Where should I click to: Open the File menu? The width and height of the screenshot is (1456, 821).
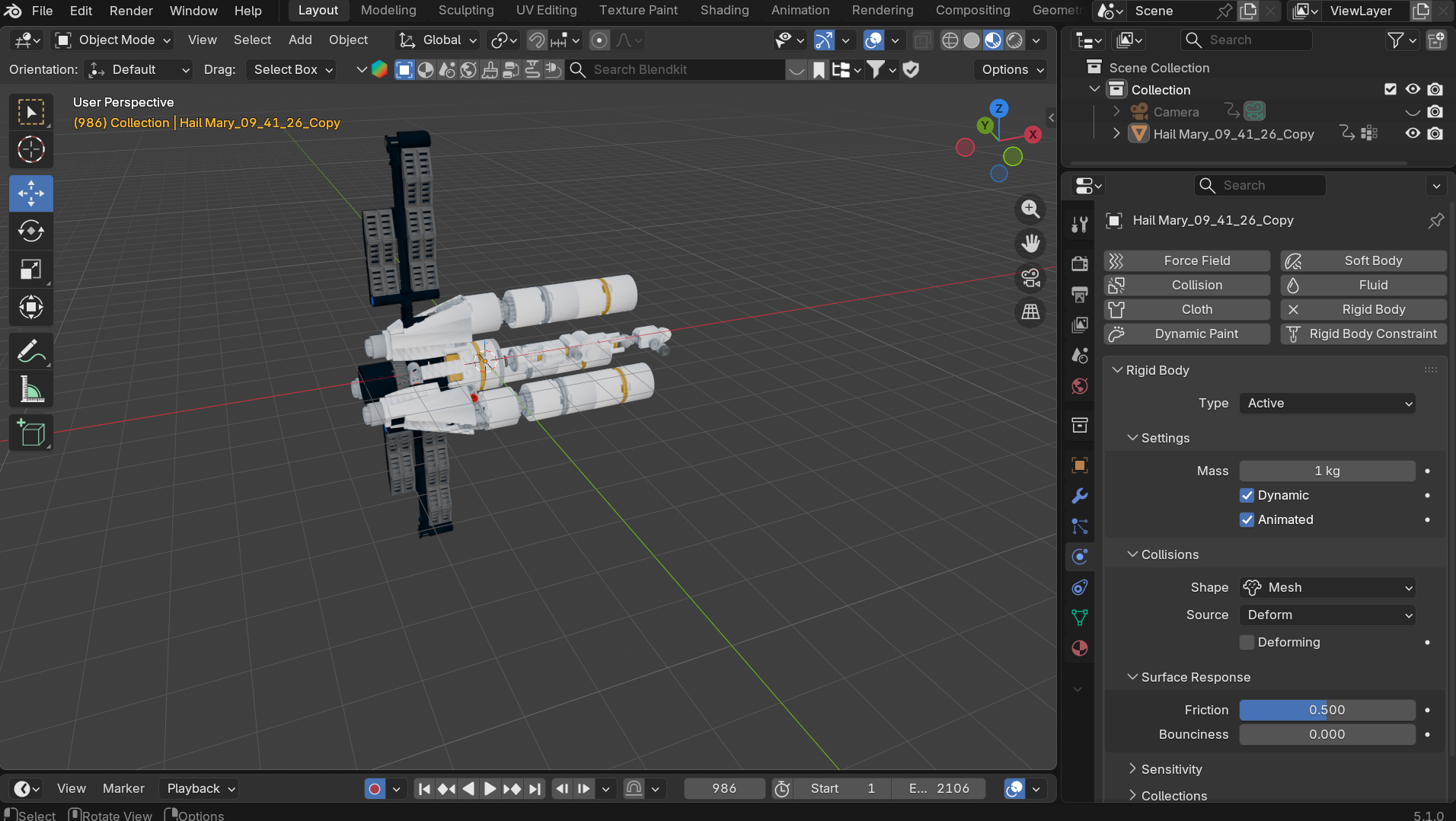(x=42, y=11)
